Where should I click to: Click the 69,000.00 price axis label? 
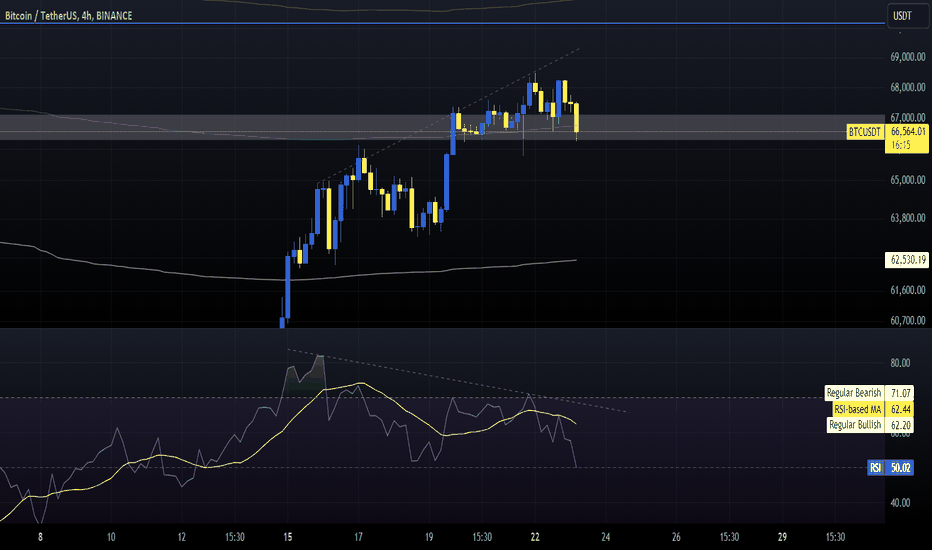tap(908, 57)
